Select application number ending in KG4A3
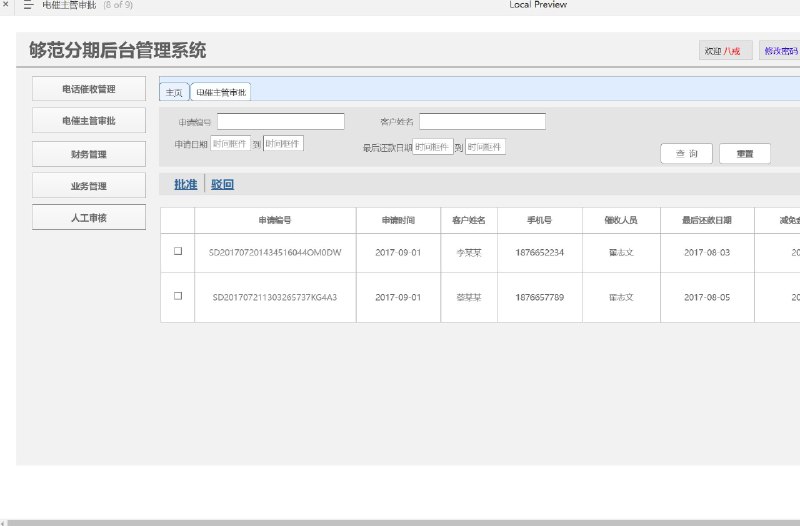Viewport: 800px width, 526px height. 275,297
